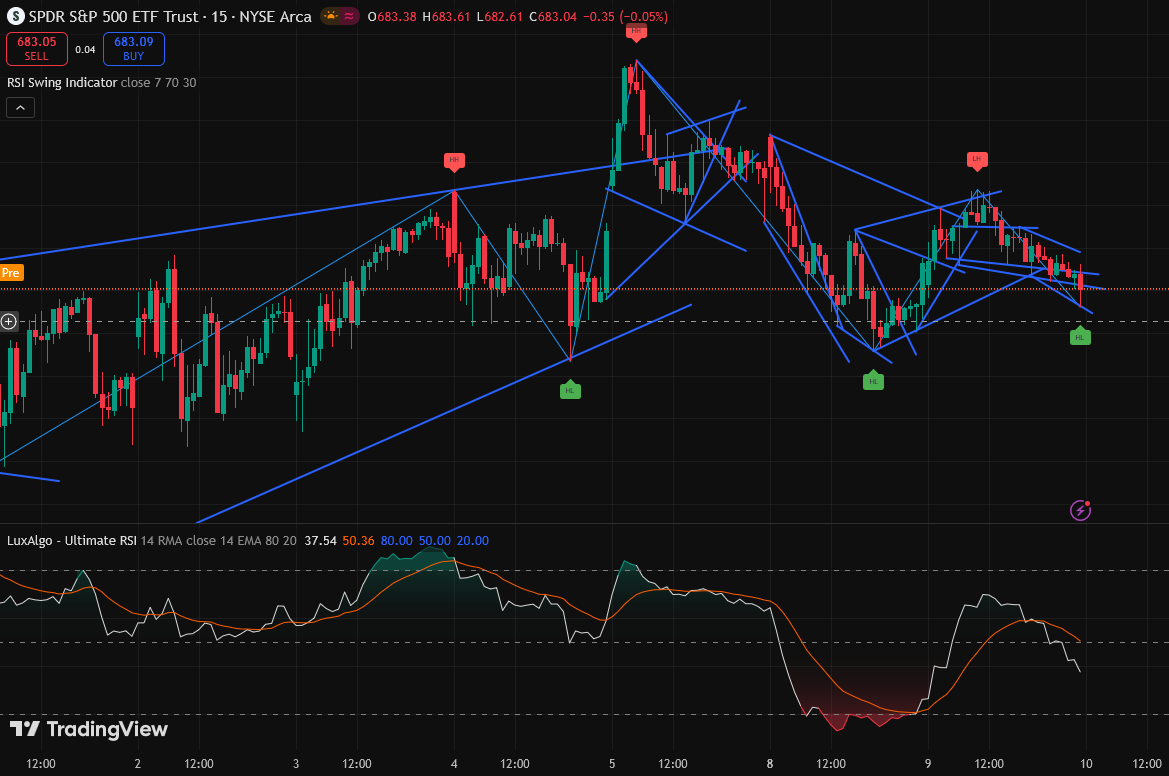The height and width of the screenshot is (776, 1169).
Task: Click the plus crosshair button on the dashed line
Action: [9, 321]
